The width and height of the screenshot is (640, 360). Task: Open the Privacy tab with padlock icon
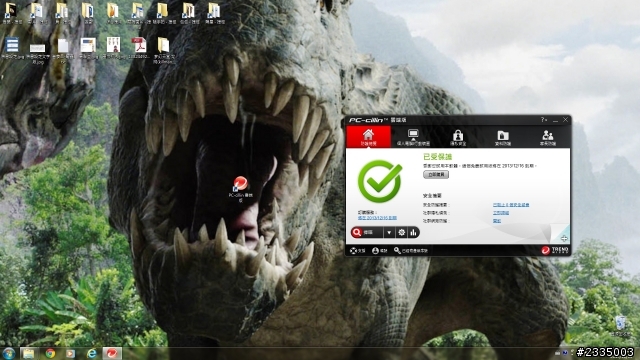pos(458,137)
